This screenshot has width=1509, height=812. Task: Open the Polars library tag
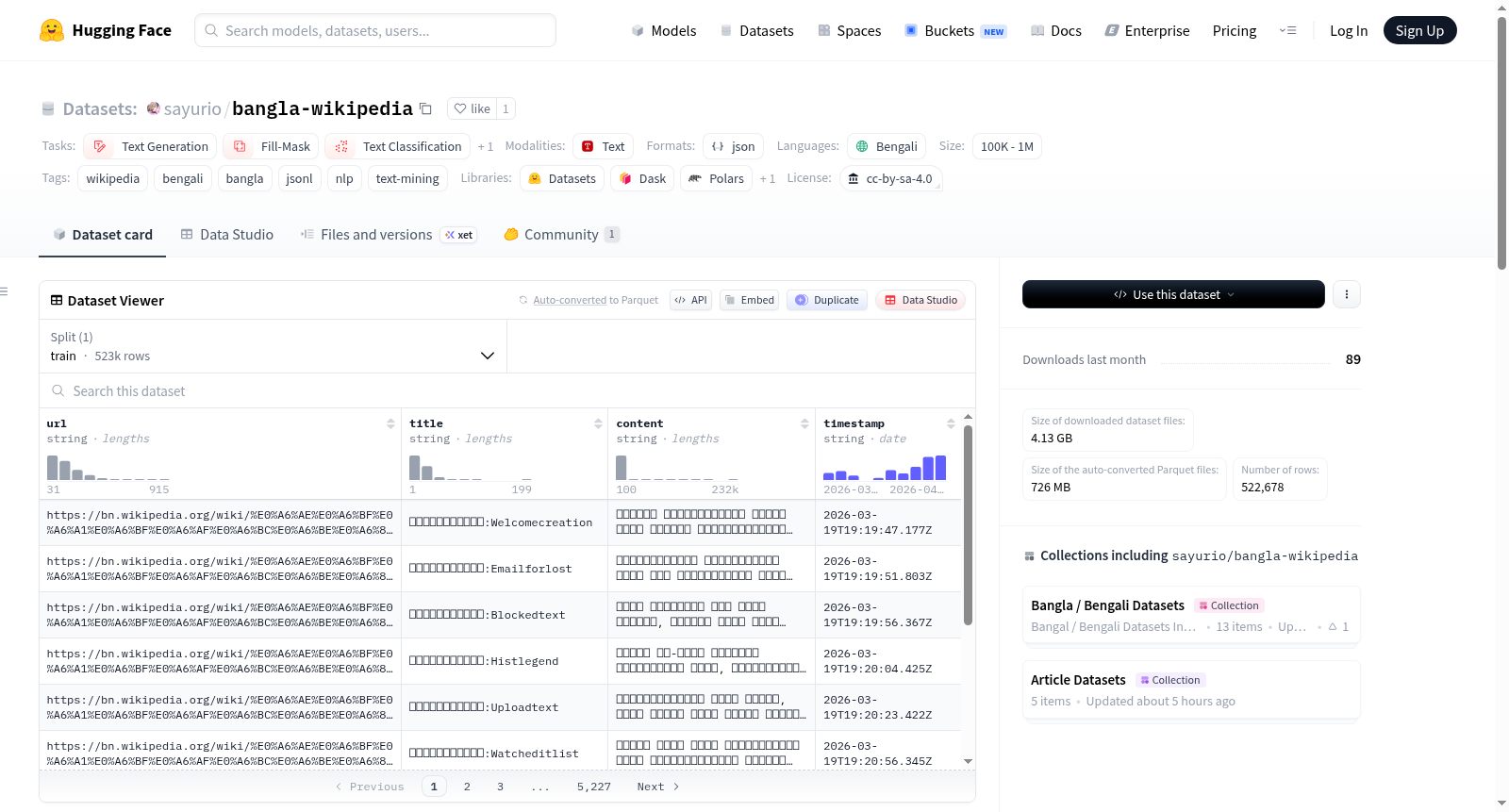[x=716, y=178]
